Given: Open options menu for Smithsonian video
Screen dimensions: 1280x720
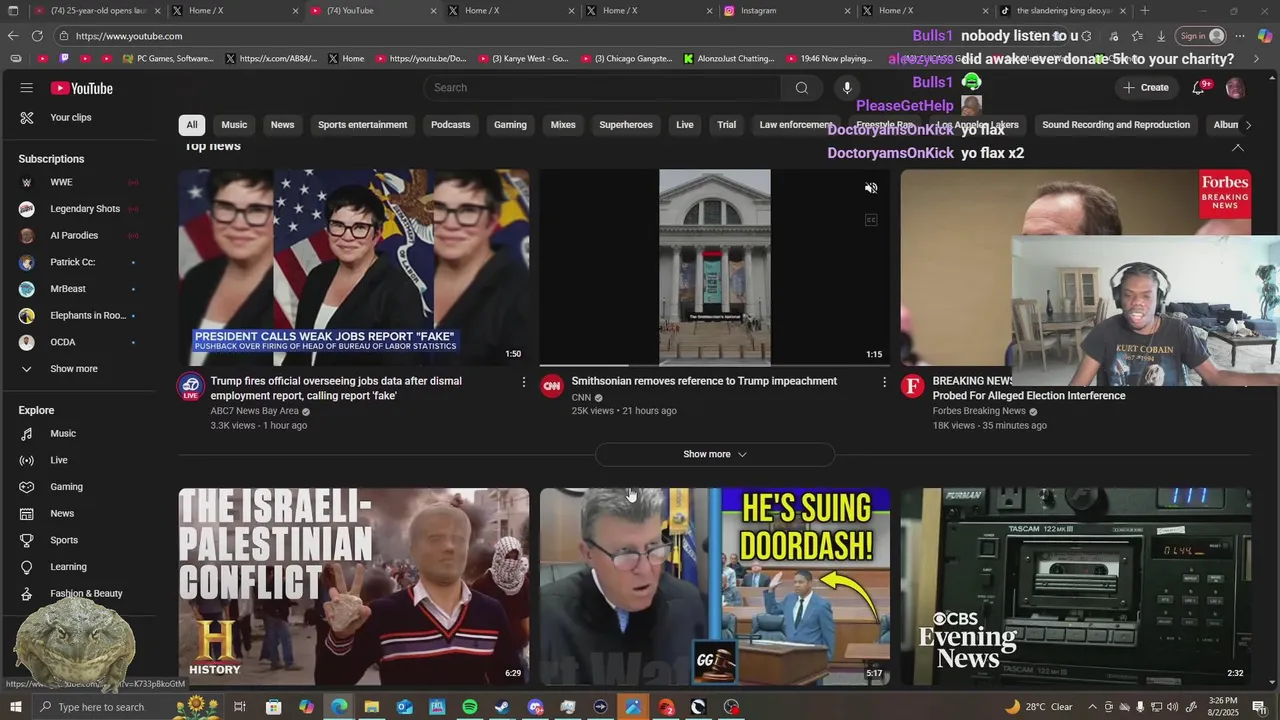Looking at the screenshot, I should coord(884,382).
